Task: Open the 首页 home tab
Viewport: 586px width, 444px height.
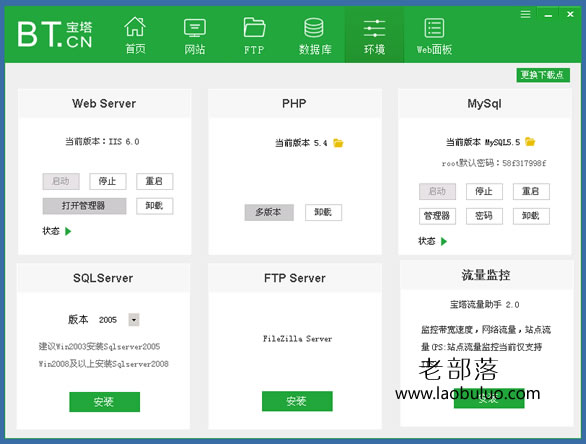Action: pos(135,36)
